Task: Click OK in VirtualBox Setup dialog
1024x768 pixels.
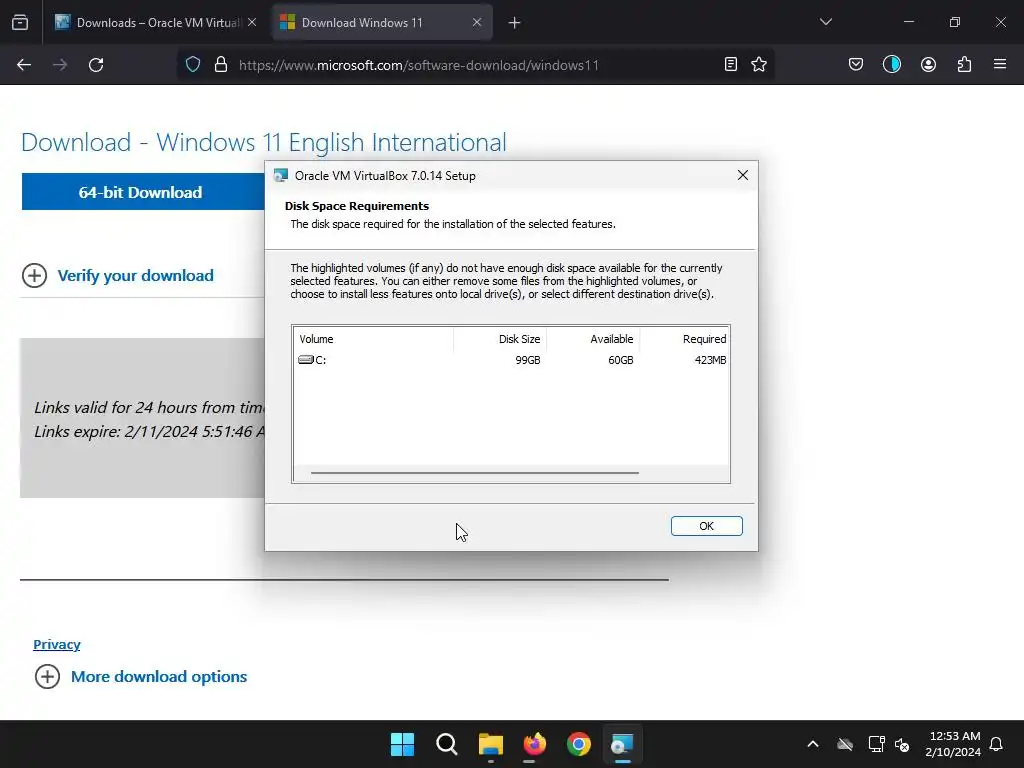Action: click(x=707, y=526)
